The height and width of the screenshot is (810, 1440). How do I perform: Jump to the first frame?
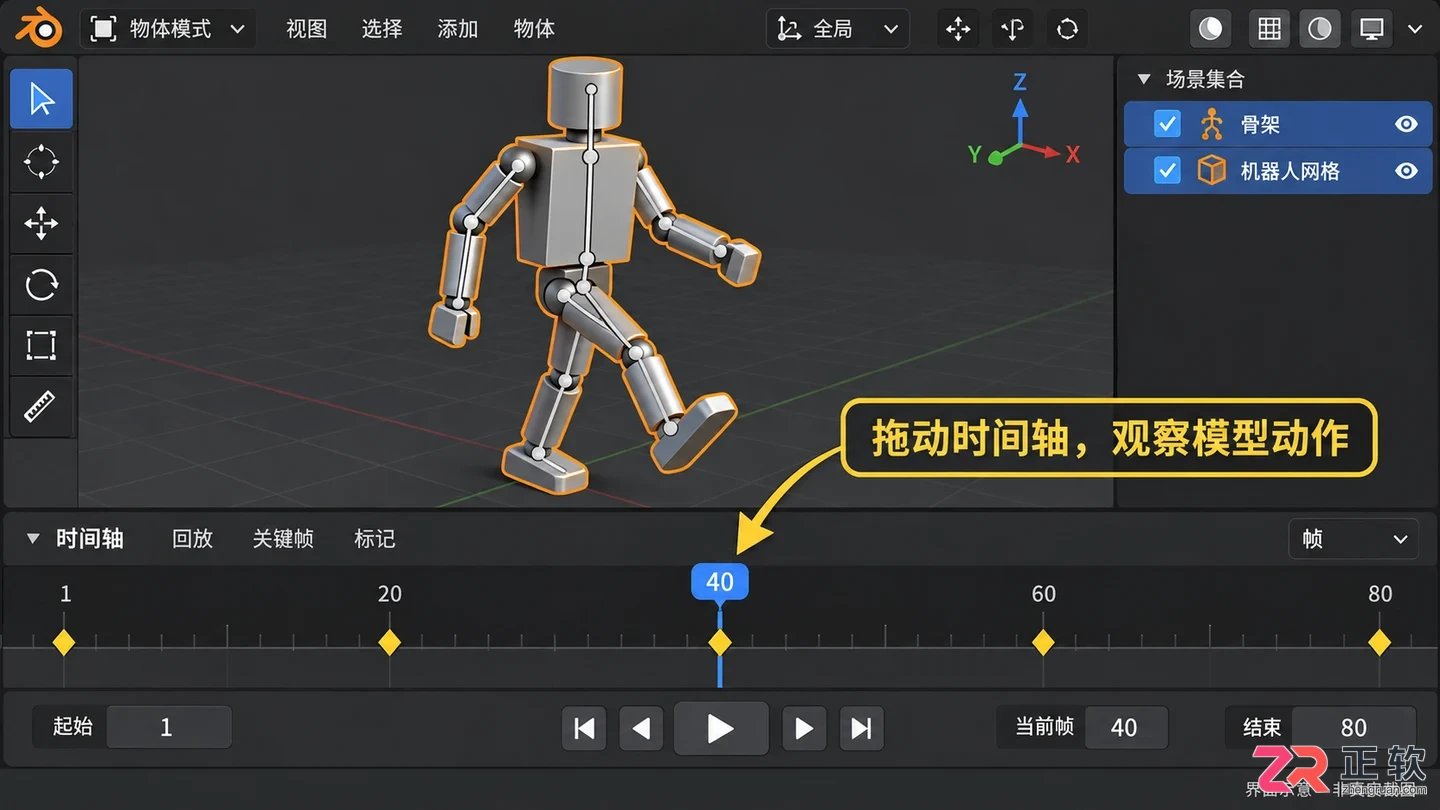pos(585,728)
